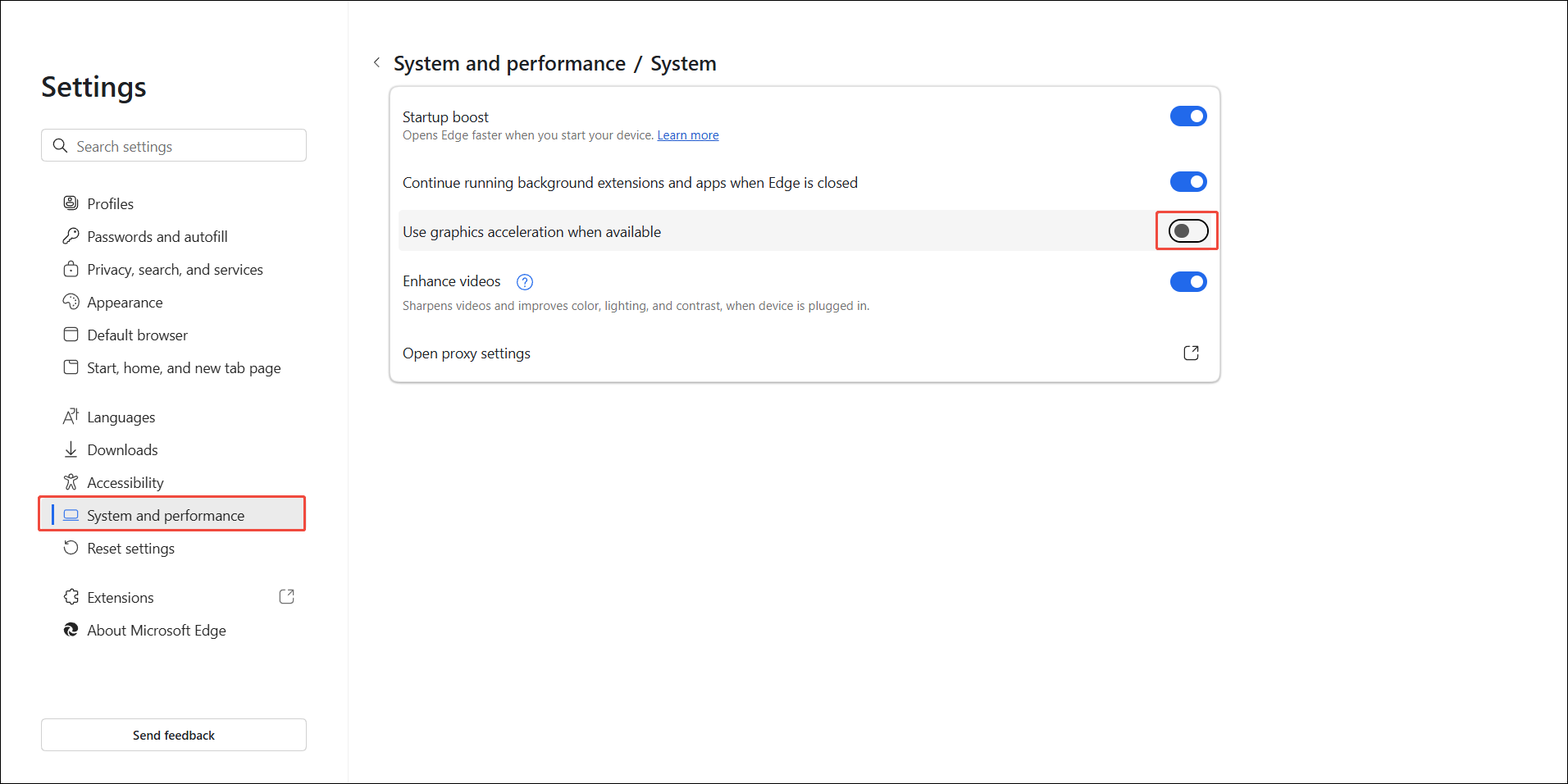Screen dimensions: 1568x784
Task: Select the Accessibility icon
Action: 71,482
